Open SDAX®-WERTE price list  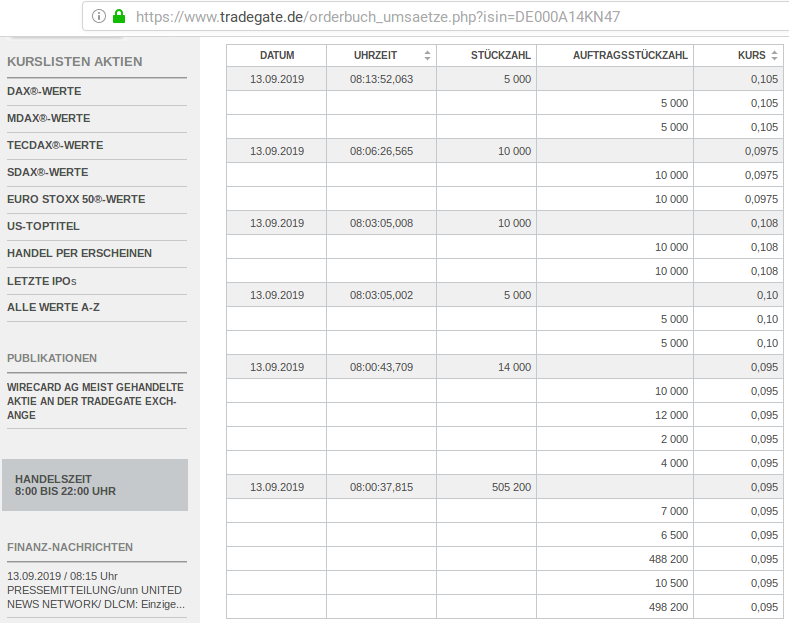pyautogui.click(x=48, y=172)
